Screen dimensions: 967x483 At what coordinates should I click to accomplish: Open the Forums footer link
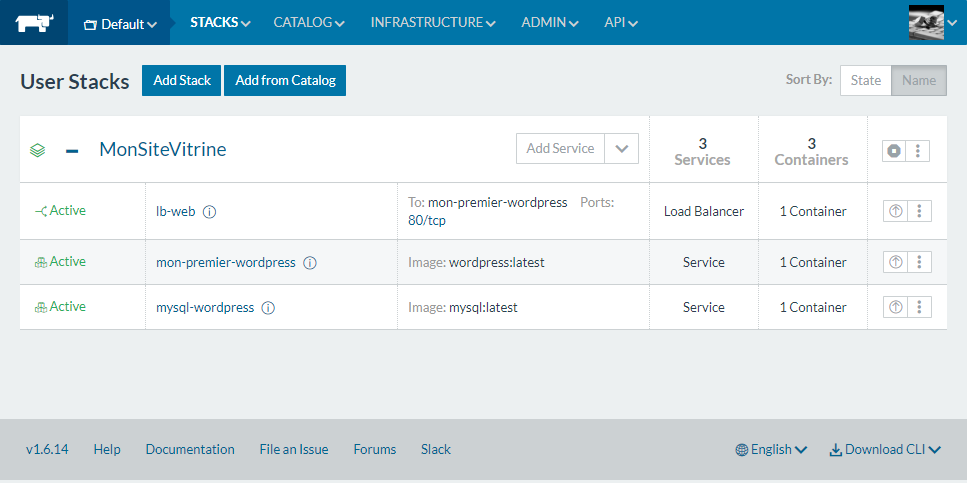pos(375,450)
